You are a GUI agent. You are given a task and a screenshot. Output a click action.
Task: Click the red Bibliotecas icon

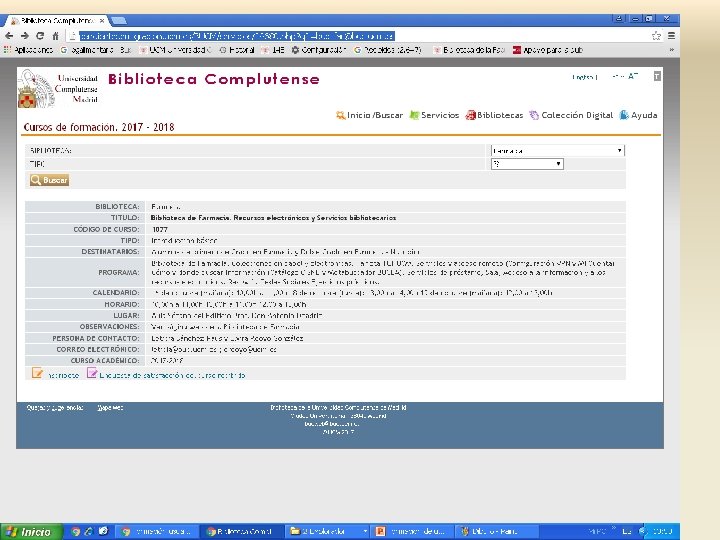tap(470, 115)
